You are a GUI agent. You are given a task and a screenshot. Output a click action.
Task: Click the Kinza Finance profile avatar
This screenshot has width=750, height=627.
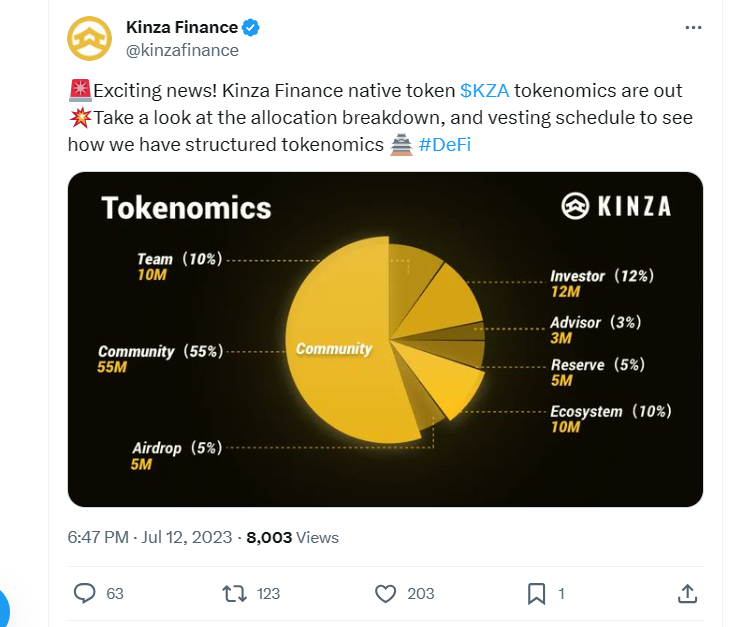89,38
